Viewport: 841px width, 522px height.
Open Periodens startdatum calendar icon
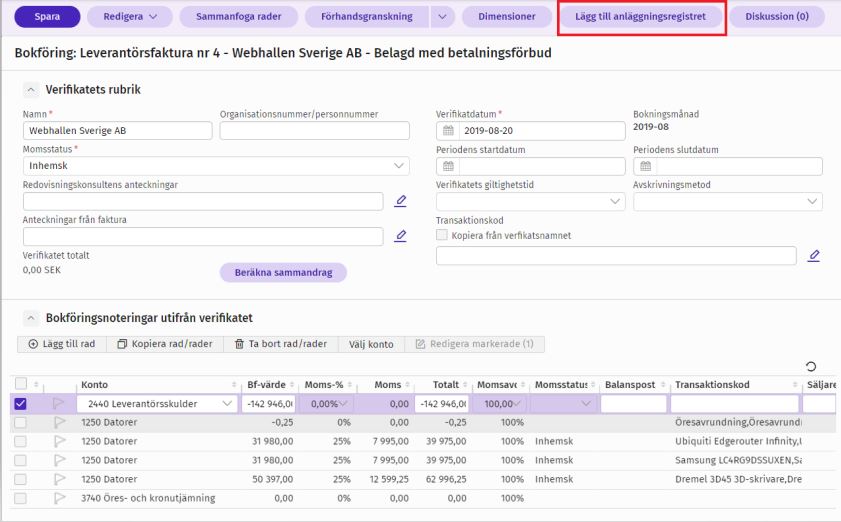pos(448,166)
